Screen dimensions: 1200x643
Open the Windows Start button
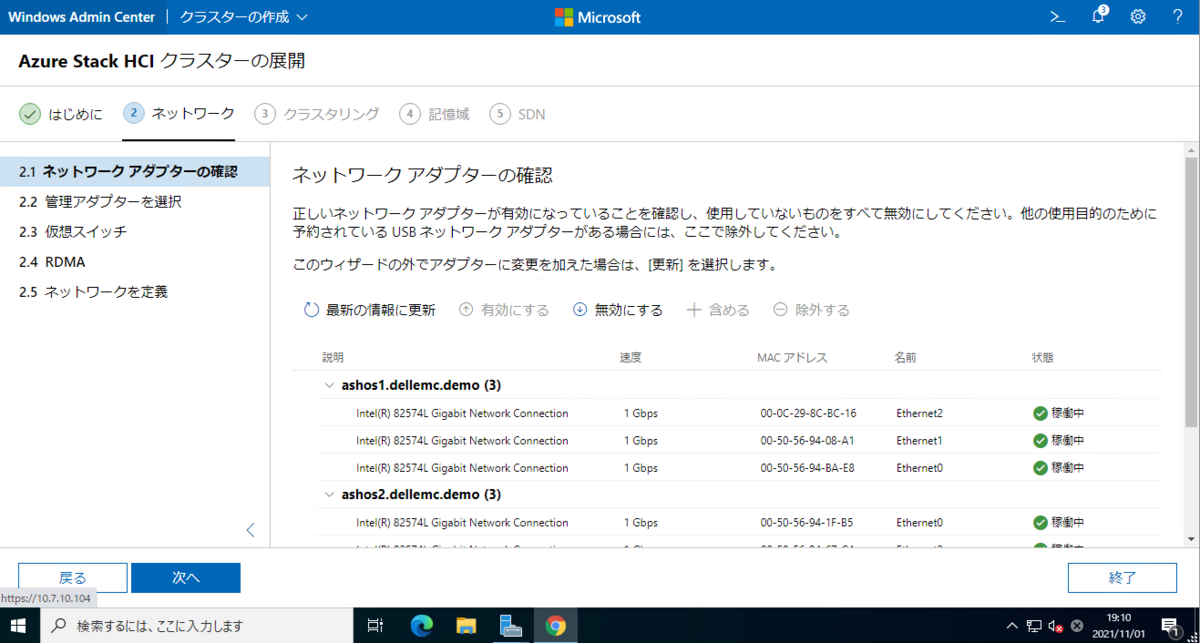(x=20, y=626)
